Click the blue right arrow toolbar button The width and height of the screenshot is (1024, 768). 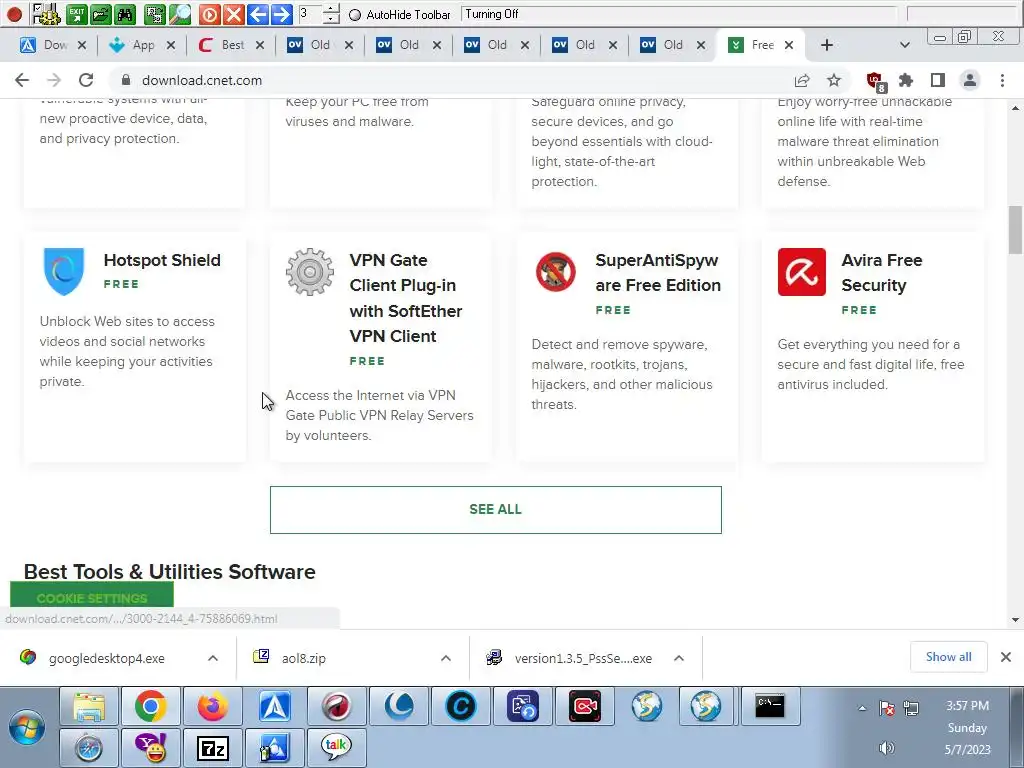pos(281,14)
